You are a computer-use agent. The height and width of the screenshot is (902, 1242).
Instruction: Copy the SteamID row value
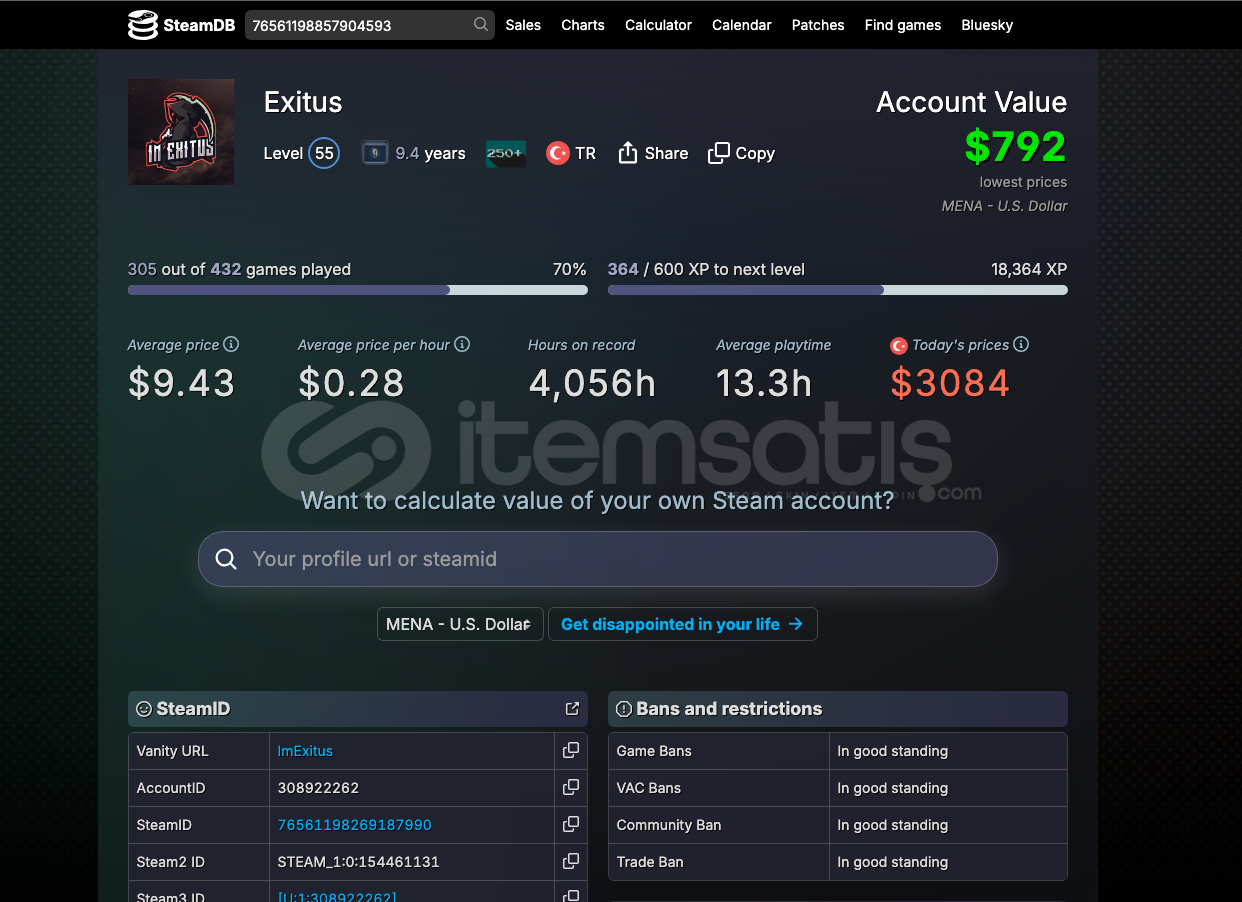(x=571, y=825)
